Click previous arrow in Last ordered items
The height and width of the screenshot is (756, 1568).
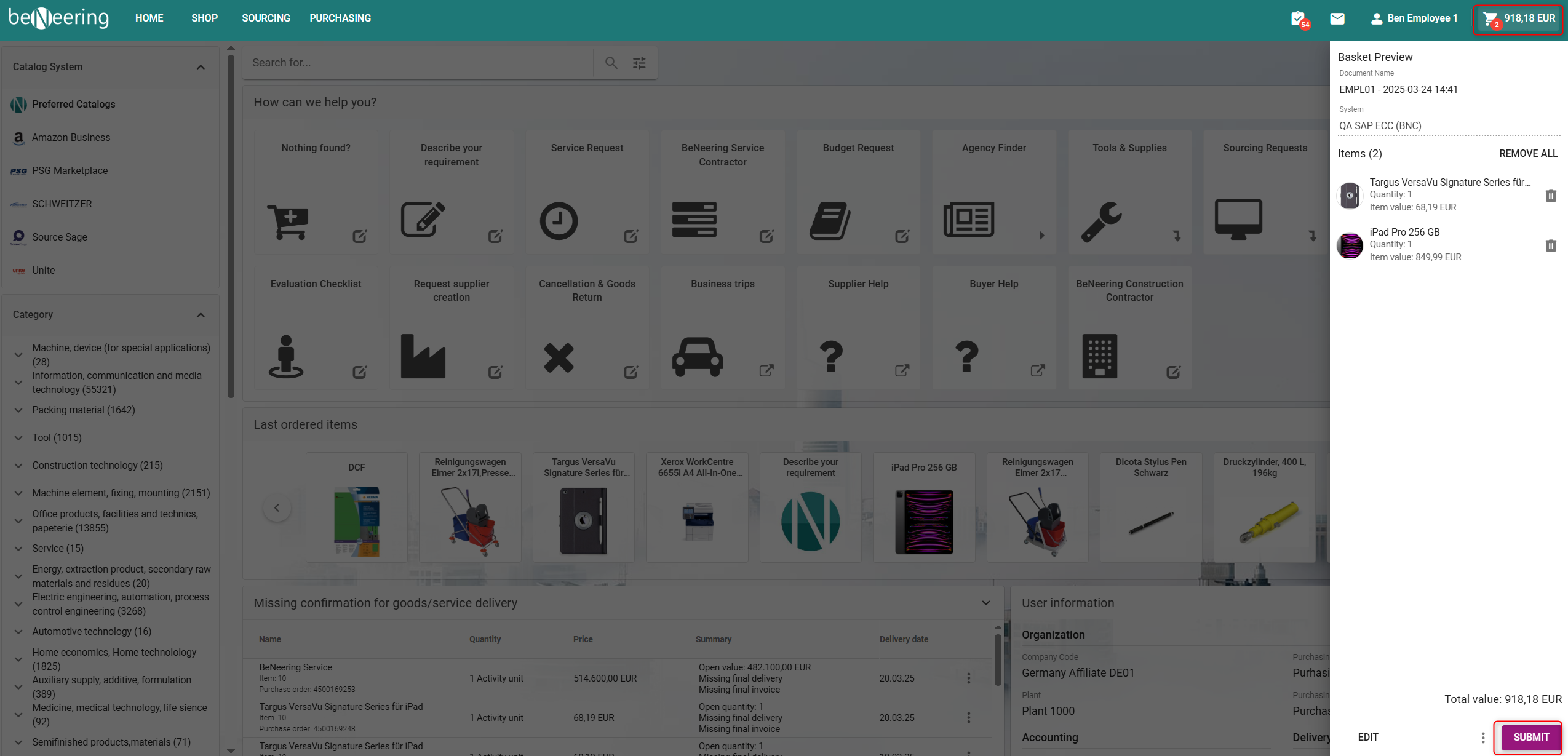pyautogui.click(x=277, y=507)
